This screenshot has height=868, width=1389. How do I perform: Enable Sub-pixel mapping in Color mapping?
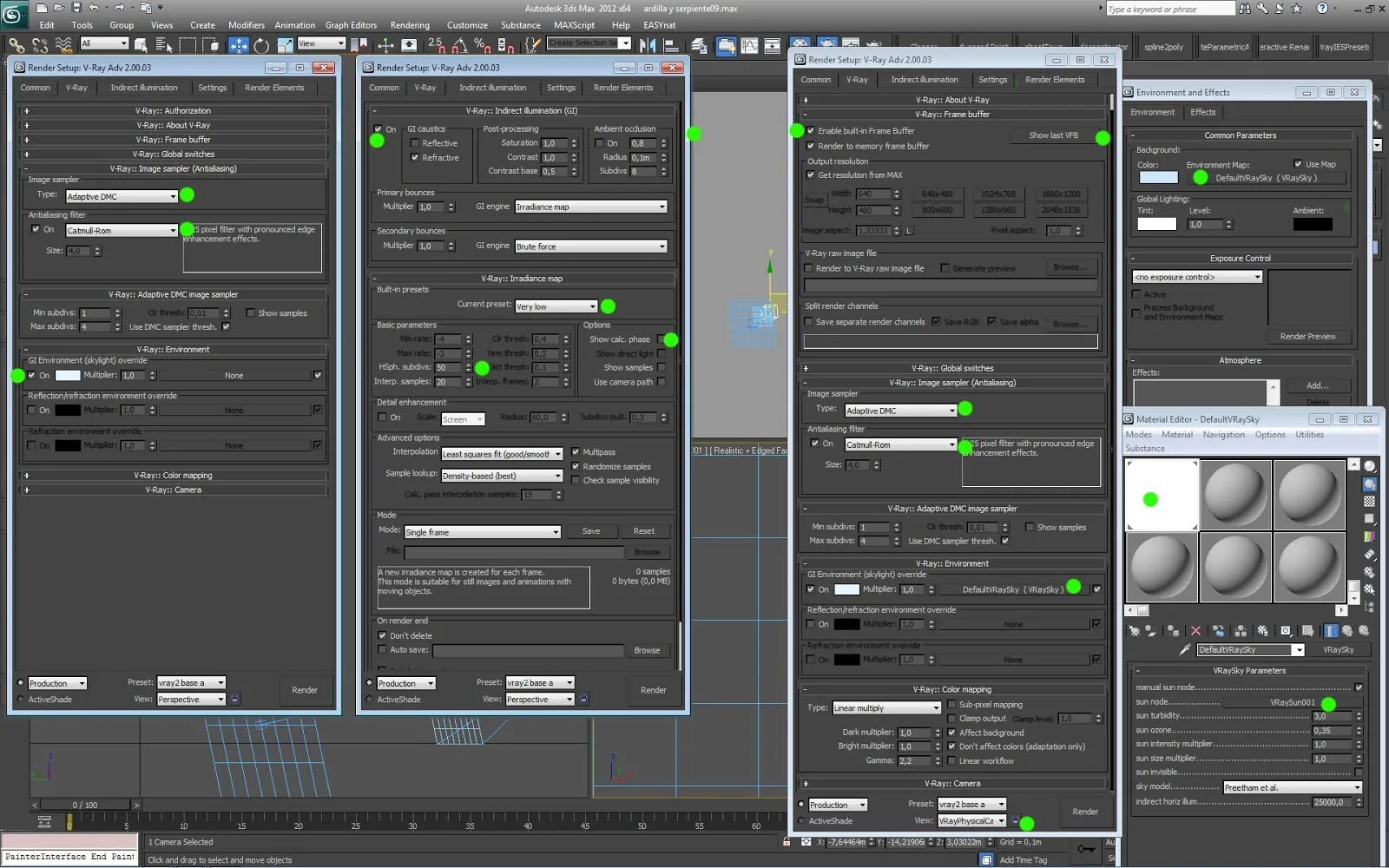point(951,705)
